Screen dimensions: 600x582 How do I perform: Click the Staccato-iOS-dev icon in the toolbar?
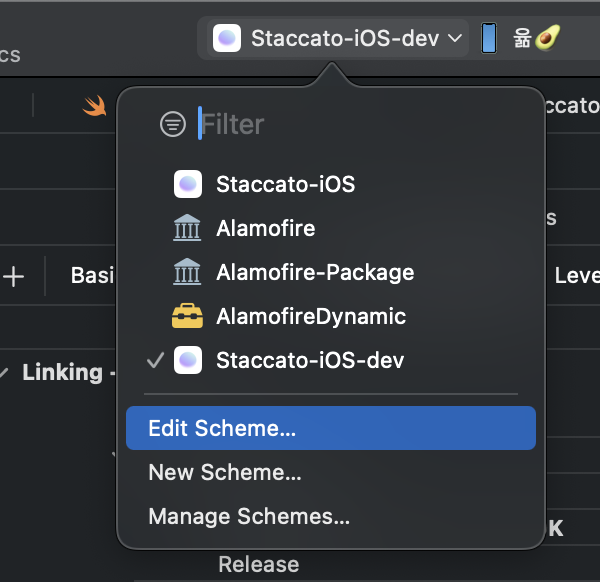(x=227, y=38)
